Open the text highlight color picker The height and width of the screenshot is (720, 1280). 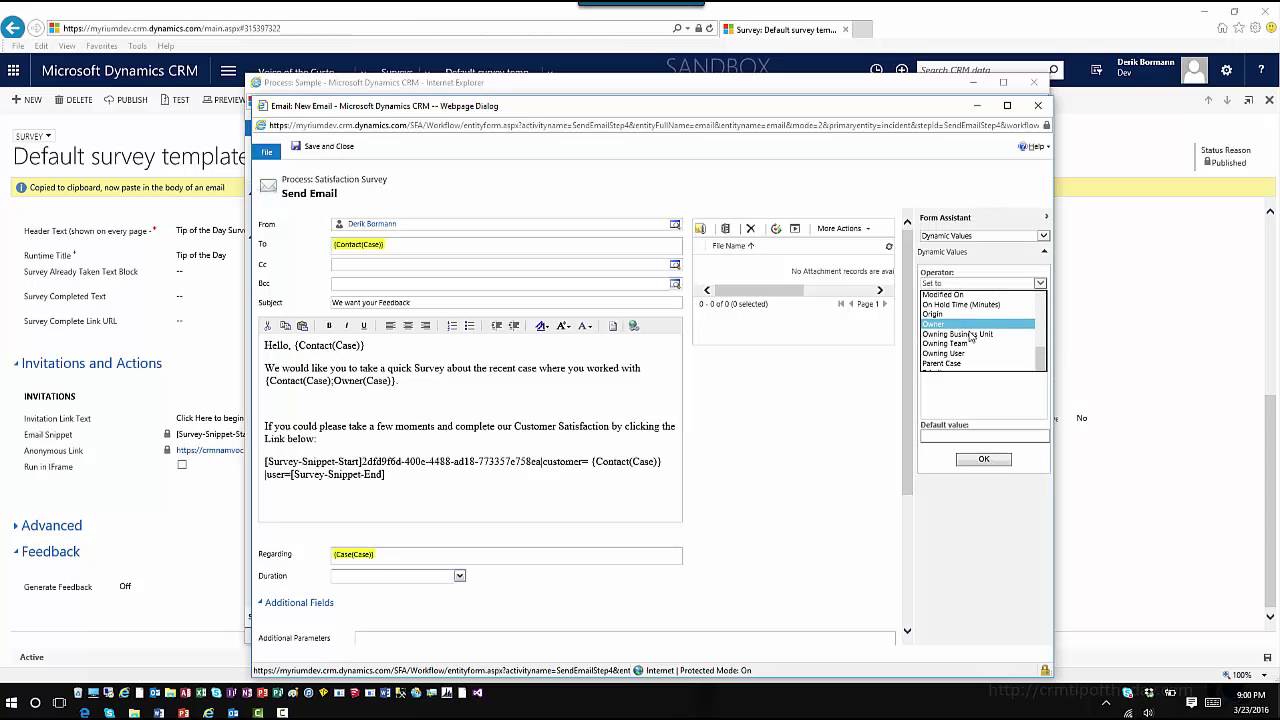coord(542,326)
